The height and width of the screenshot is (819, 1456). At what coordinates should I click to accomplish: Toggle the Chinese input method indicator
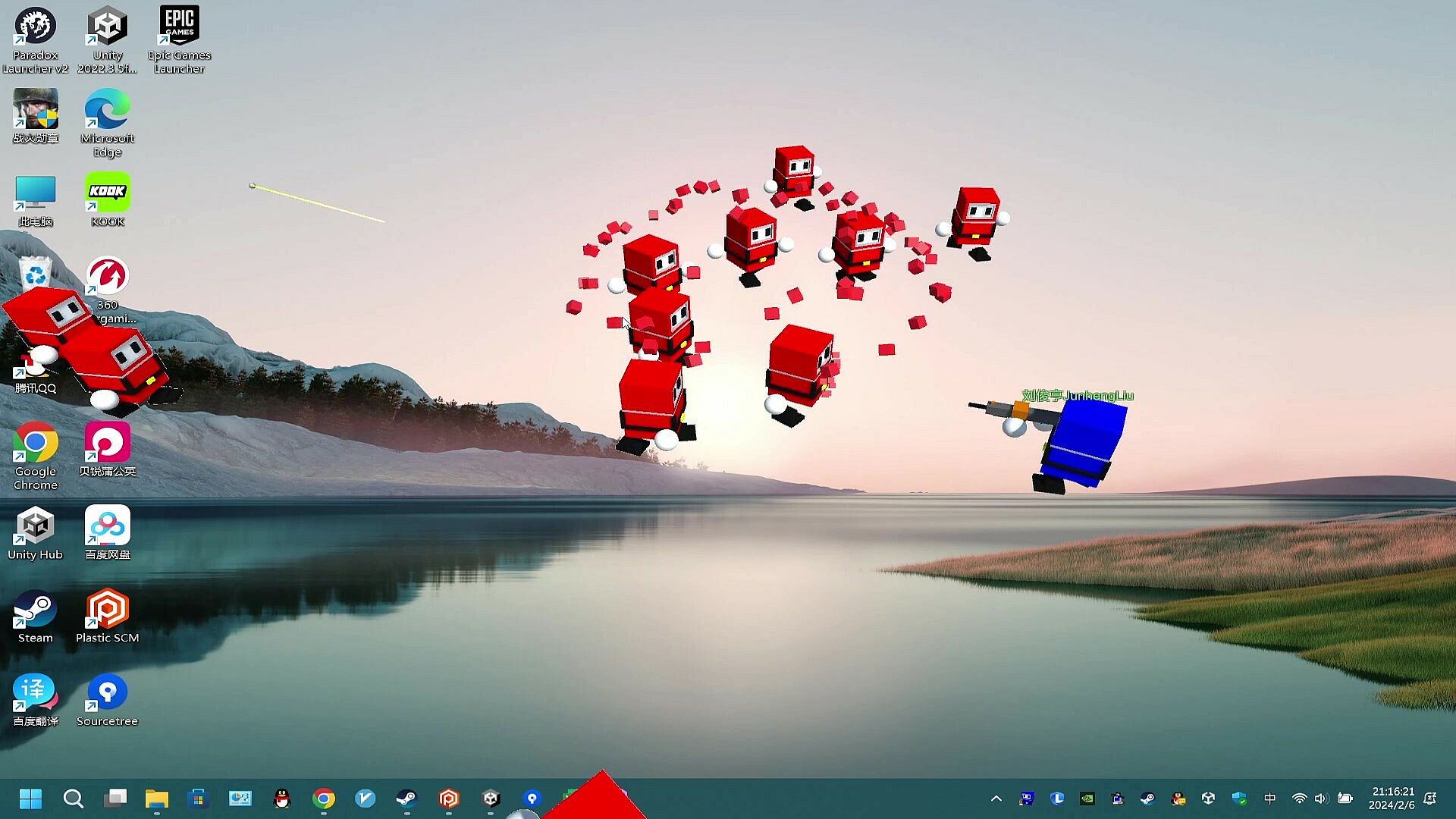(1269, 798)
